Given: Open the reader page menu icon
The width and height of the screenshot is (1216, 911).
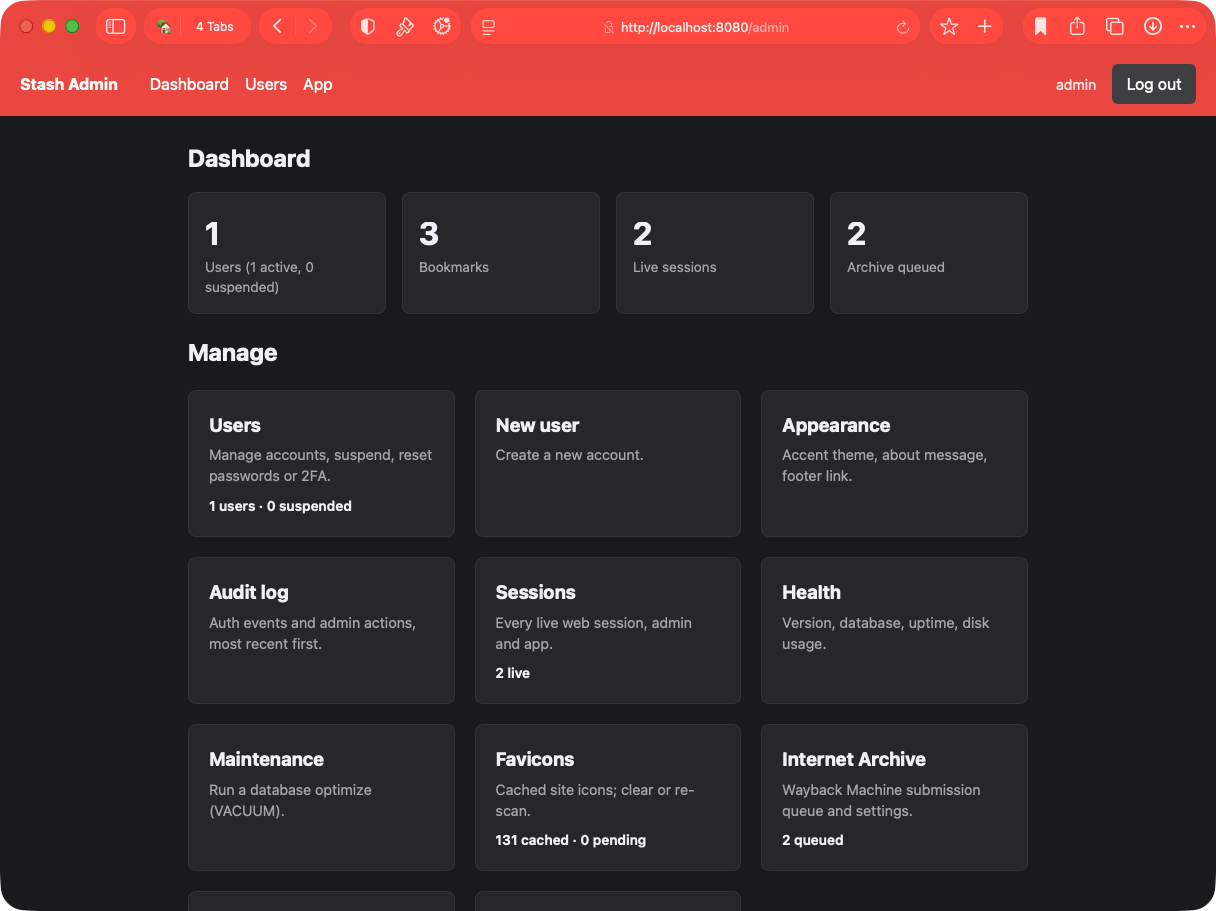Looking at the screenshot, I should click(x=489, y=27).
